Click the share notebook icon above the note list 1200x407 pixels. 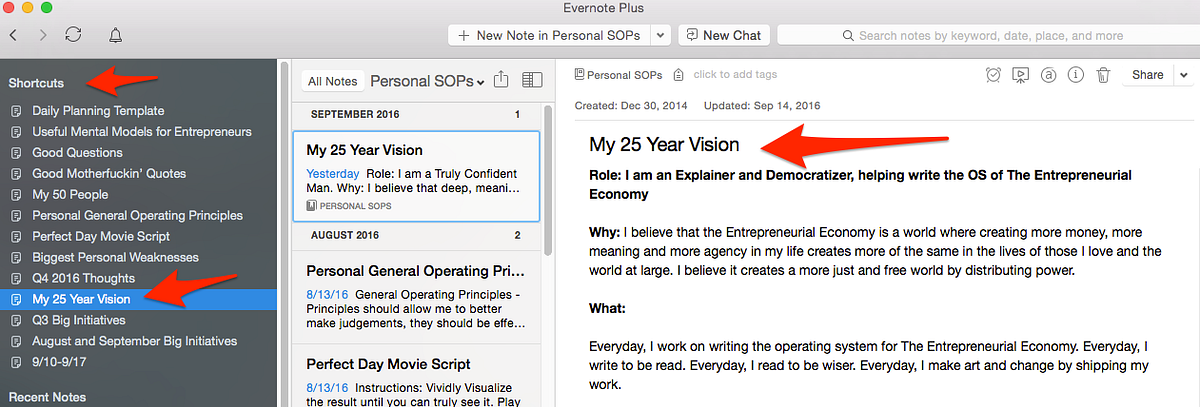[x=502, y=80]
